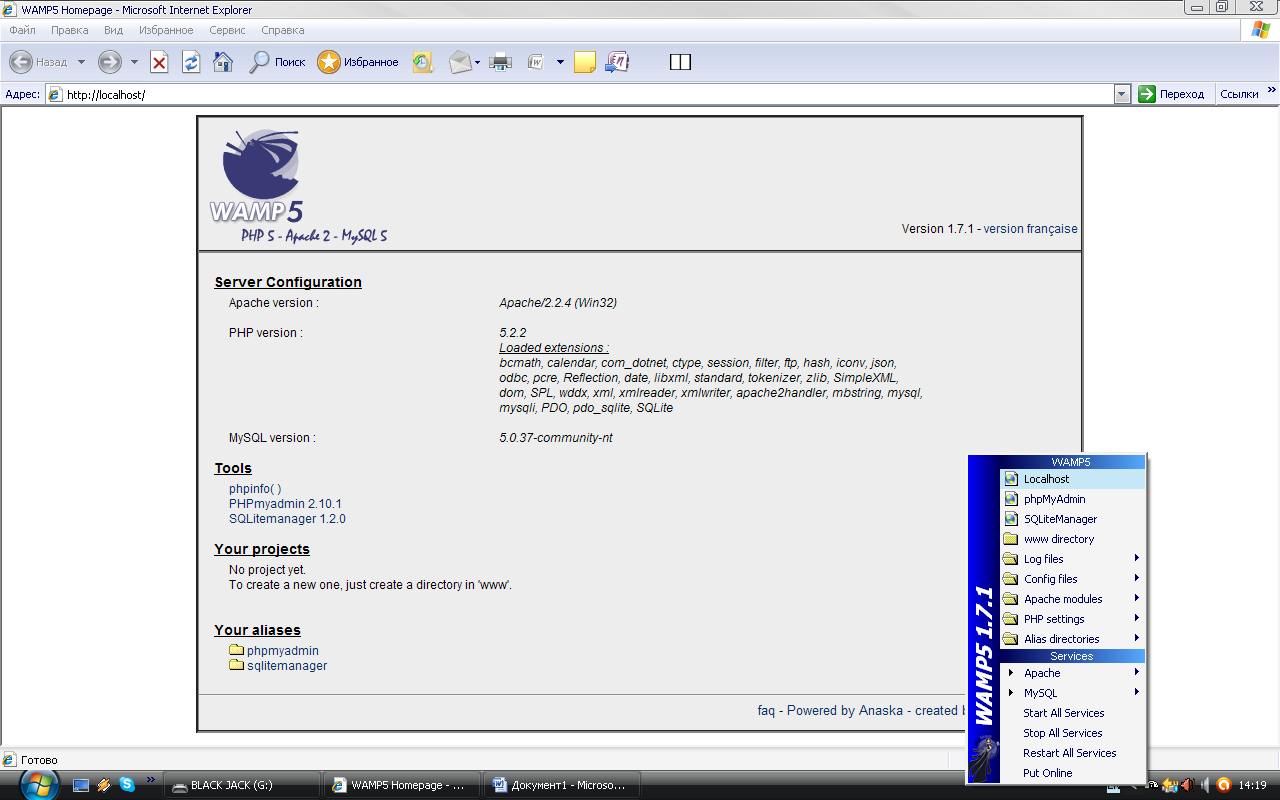1280x800 pixels.
Task: Open Forward button history dropdown arrow
Action: pos(134,62)
